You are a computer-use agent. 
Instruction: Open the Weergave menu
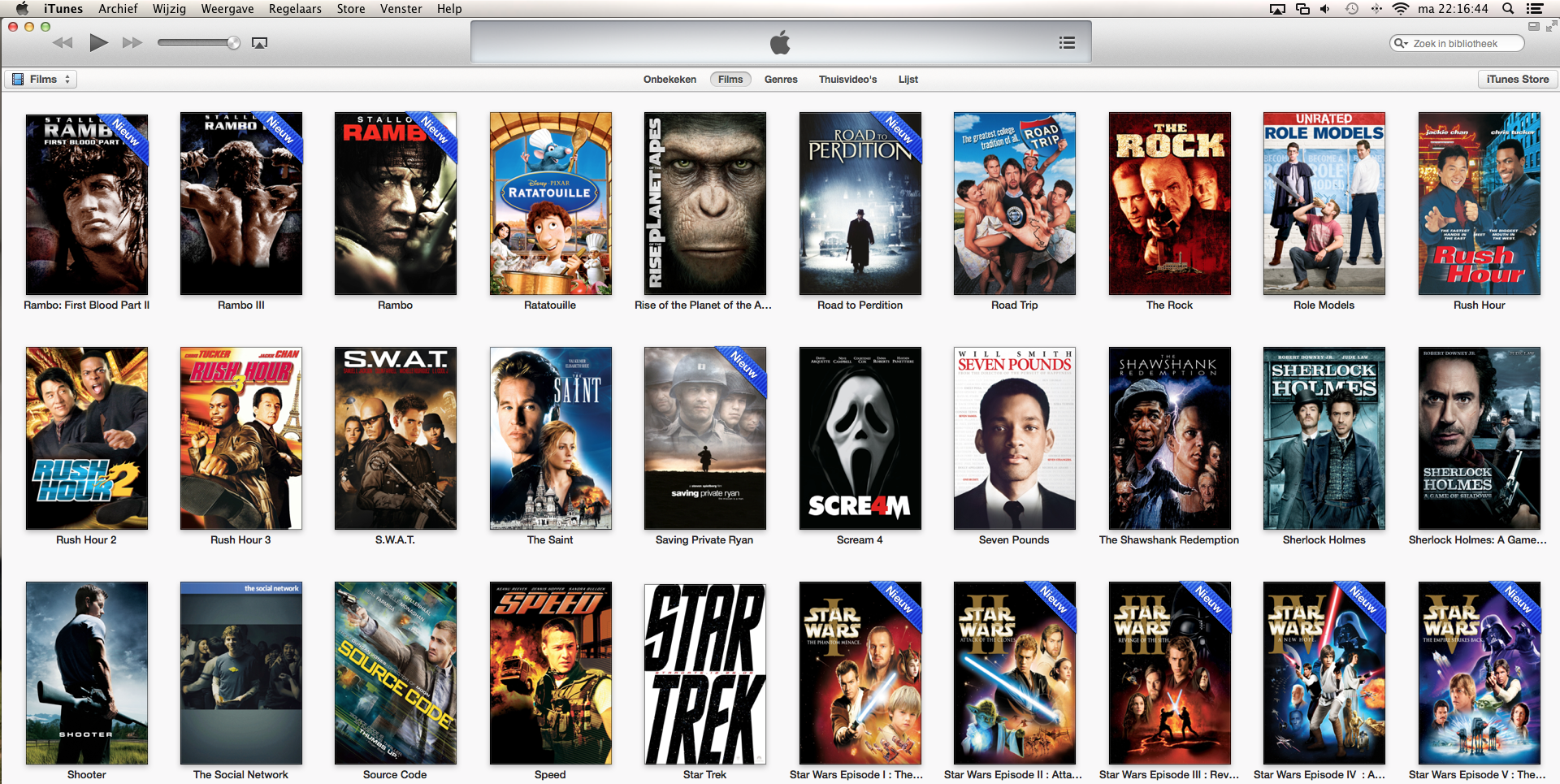click(x=227, y=9)
